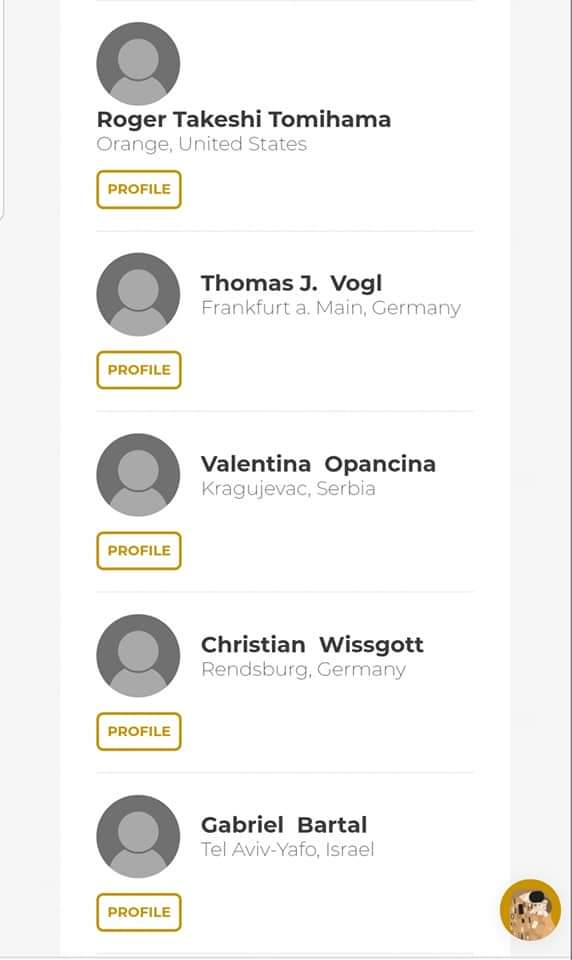Click location text Frankfurt a. Main, Germany
The width and height of the screenshot is (572, 960).
pos(331,307)
